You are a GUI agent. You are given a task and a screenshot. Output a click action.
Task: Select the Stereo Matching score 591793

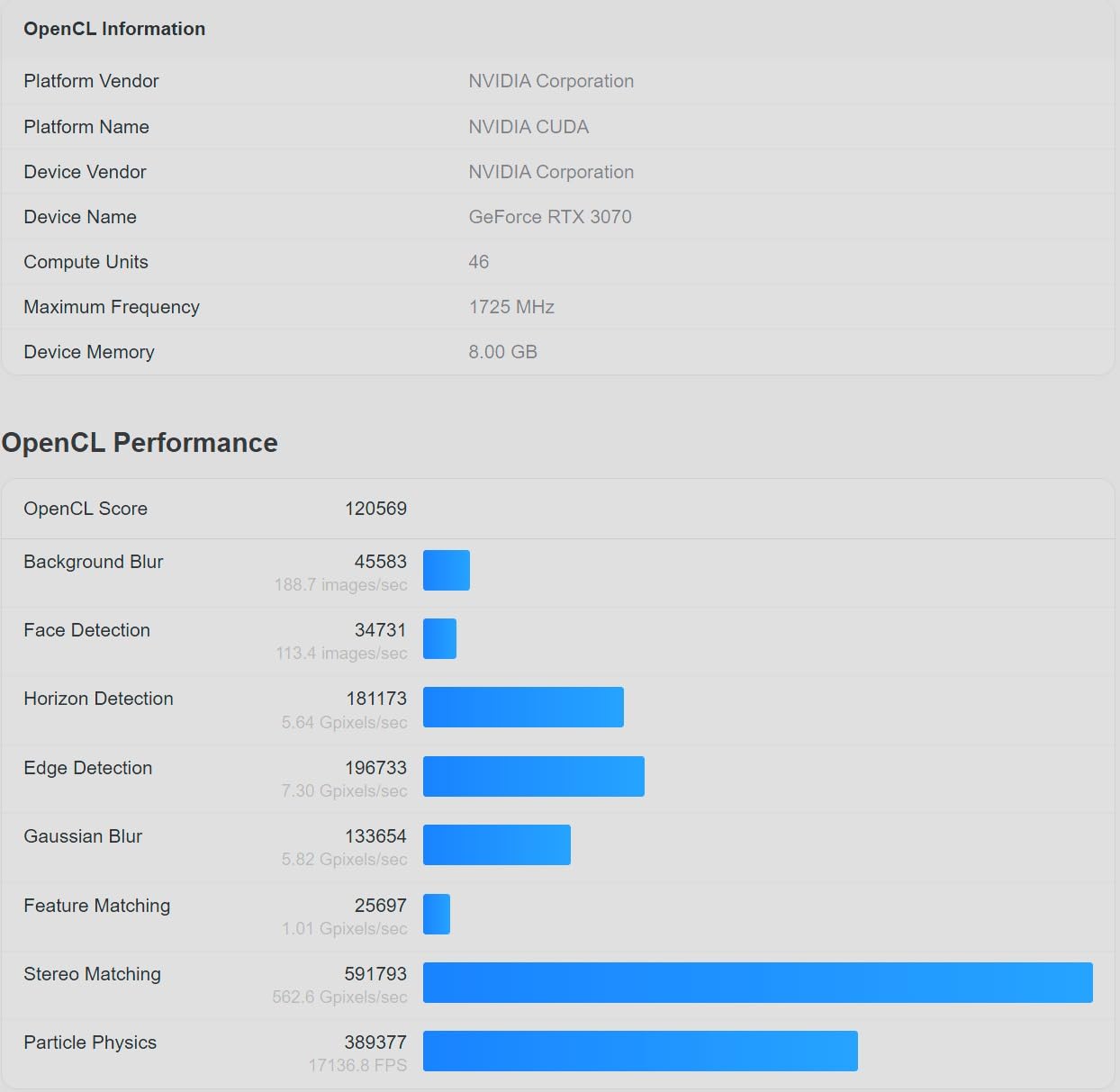coord(375,974)
